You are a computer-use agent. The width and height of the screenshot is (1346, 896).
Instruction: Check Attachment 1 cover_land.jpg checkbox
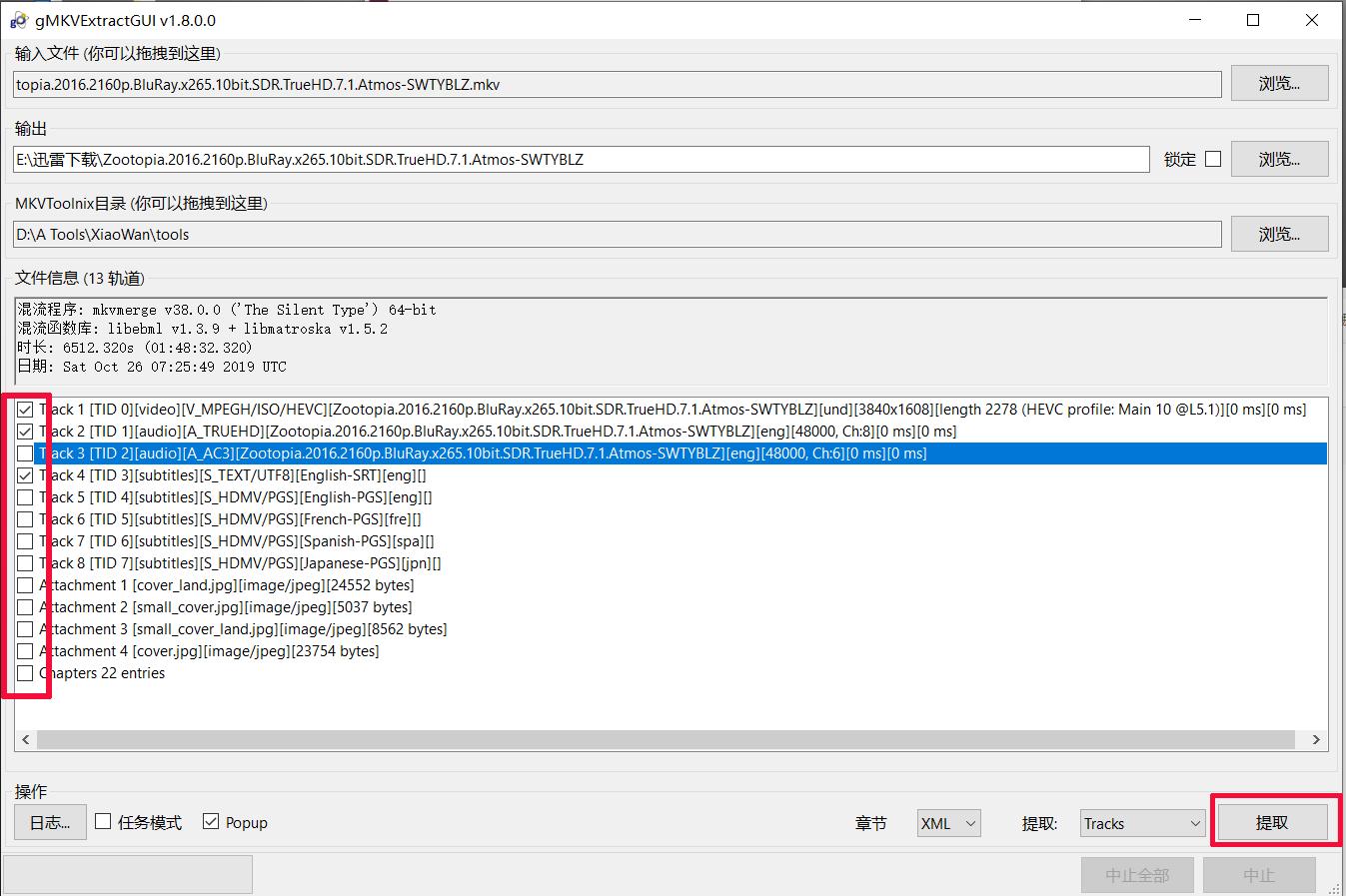pyautogui.click(x=25, y=585)
